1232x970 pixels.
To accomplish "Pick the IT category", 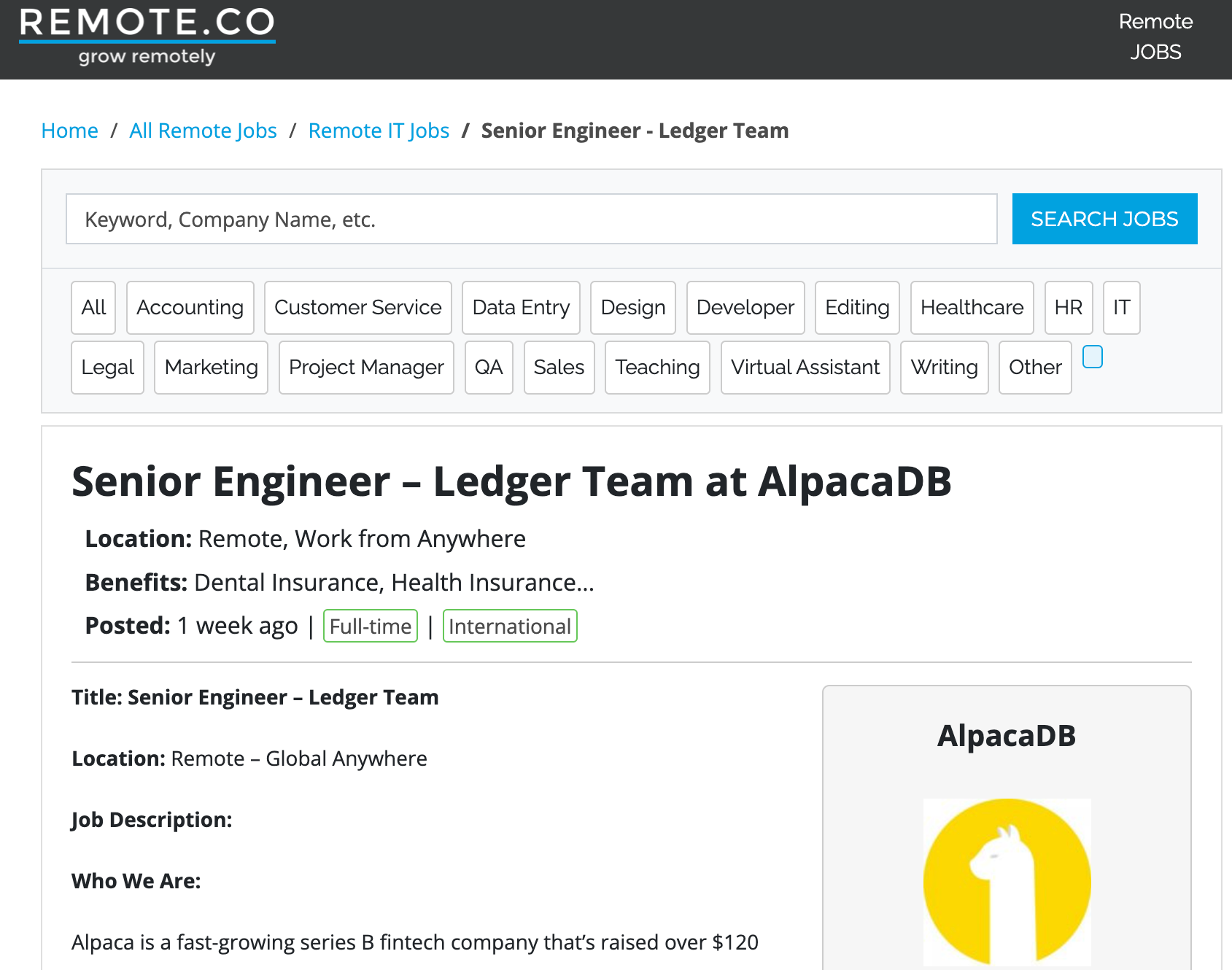I will (x=1121, y=308).
